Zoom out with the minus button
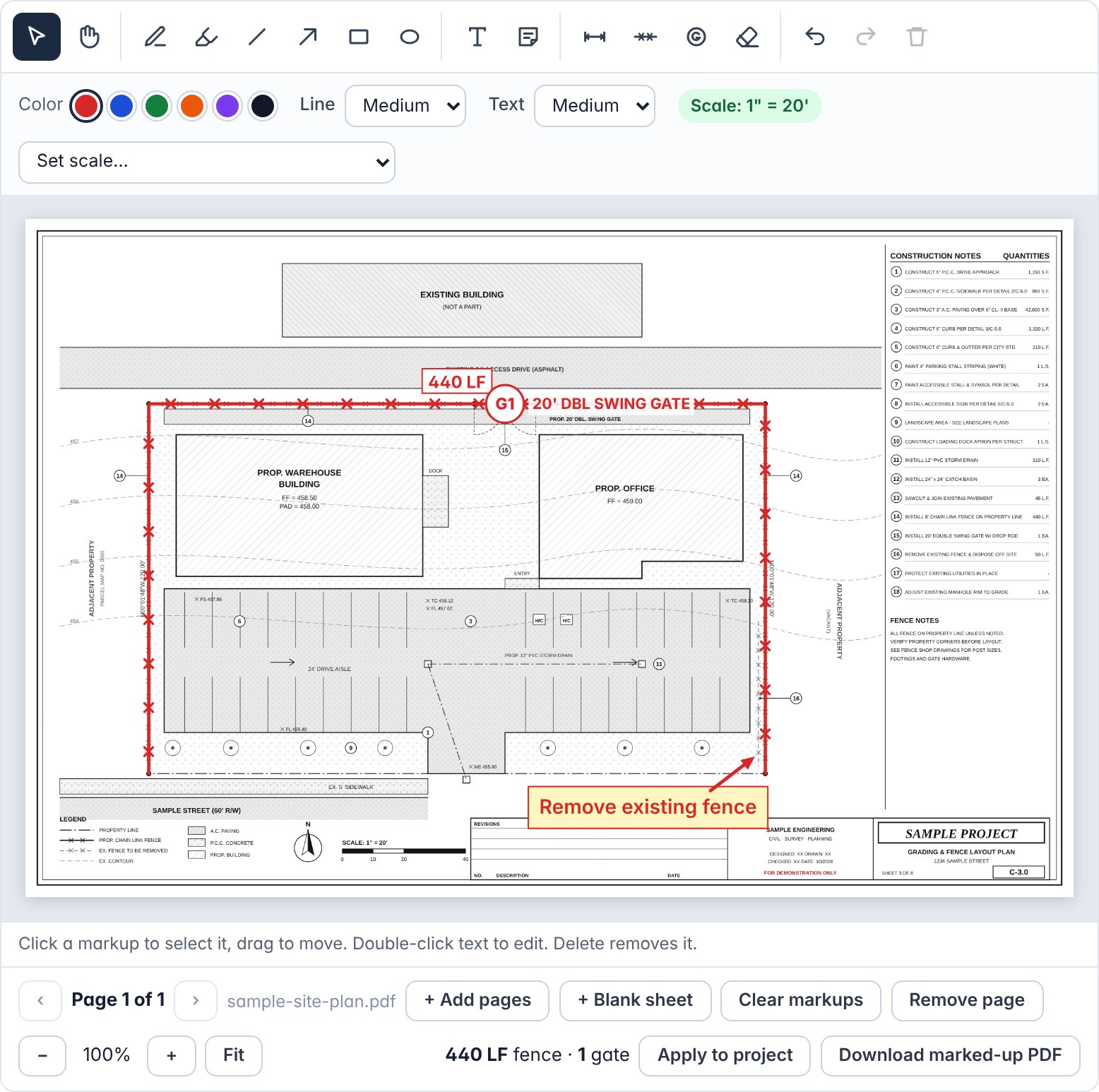1099x1092 pixels. pos(42,1055)
